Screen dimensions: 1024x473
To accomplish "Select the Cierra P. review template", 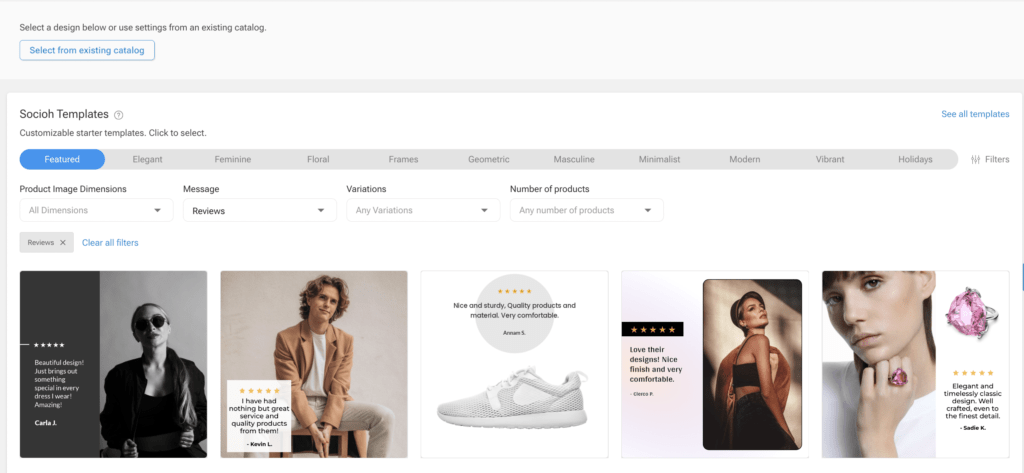I will pos(714,364).
